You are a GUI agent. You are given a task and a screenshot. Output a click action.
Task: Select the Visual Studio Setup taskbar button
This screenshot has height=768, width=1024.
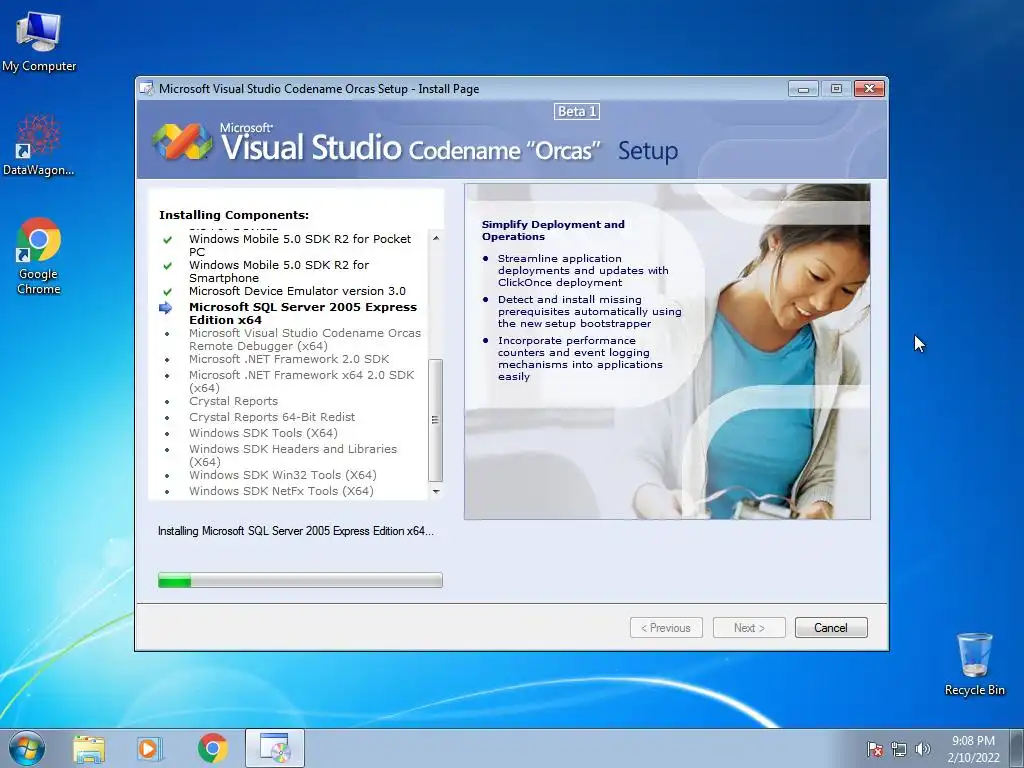[275, 748]
